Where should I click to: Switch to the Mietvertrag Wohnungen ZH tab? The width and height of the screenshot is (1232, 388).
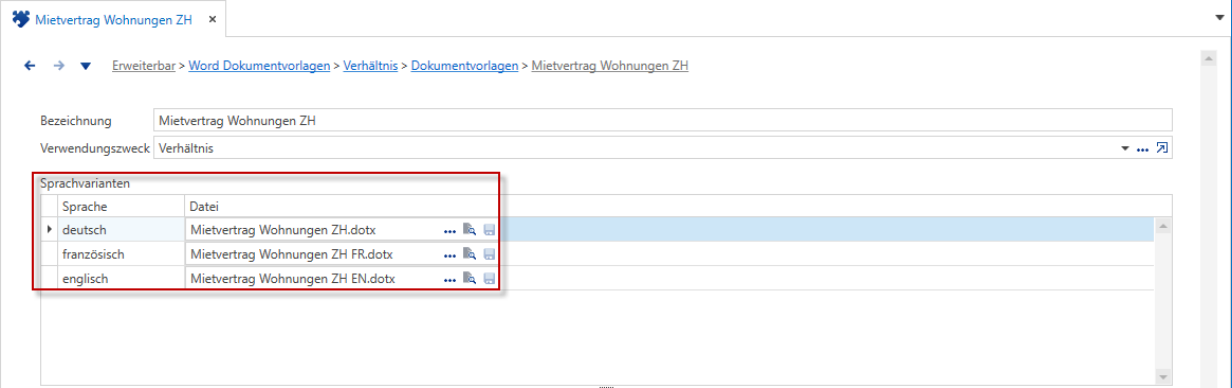point(113,20)
